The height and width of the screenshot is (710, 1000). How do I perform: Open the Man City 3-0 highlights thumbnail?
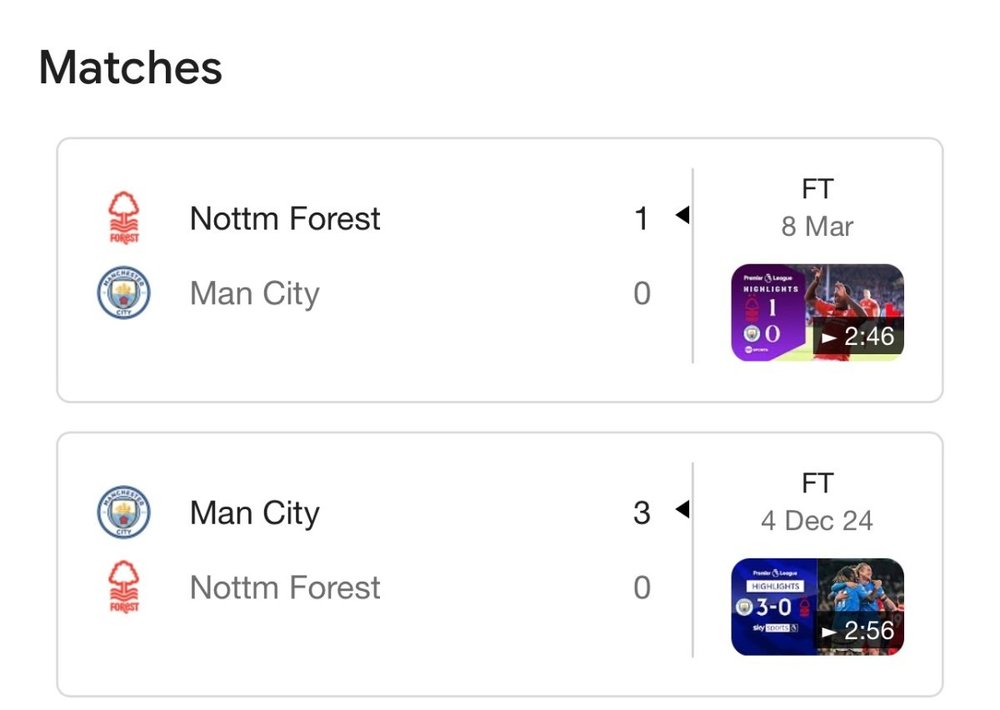pyautogui.click(x=817, y=607)
